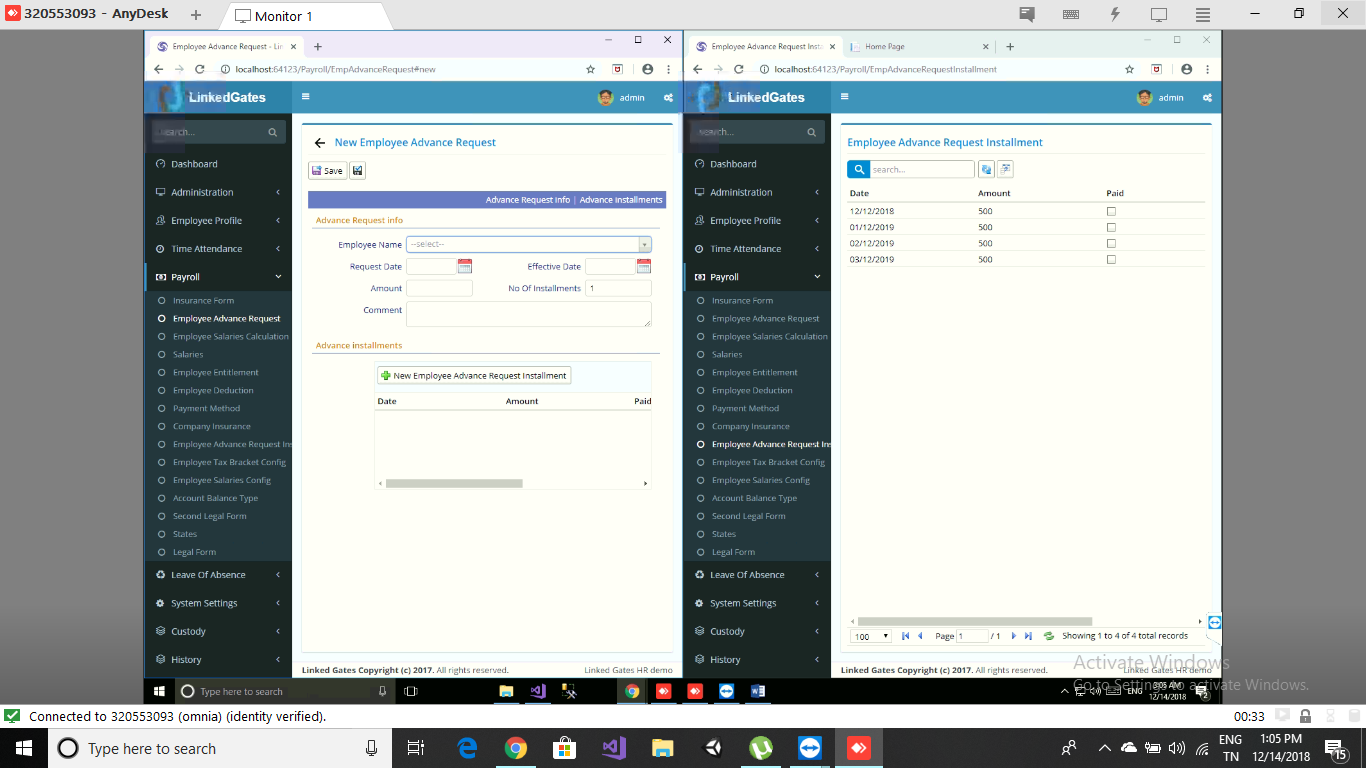Viewport: 1366px width, 768px height.
Task: Click the Comment text area
Action: tap(528, 315)
